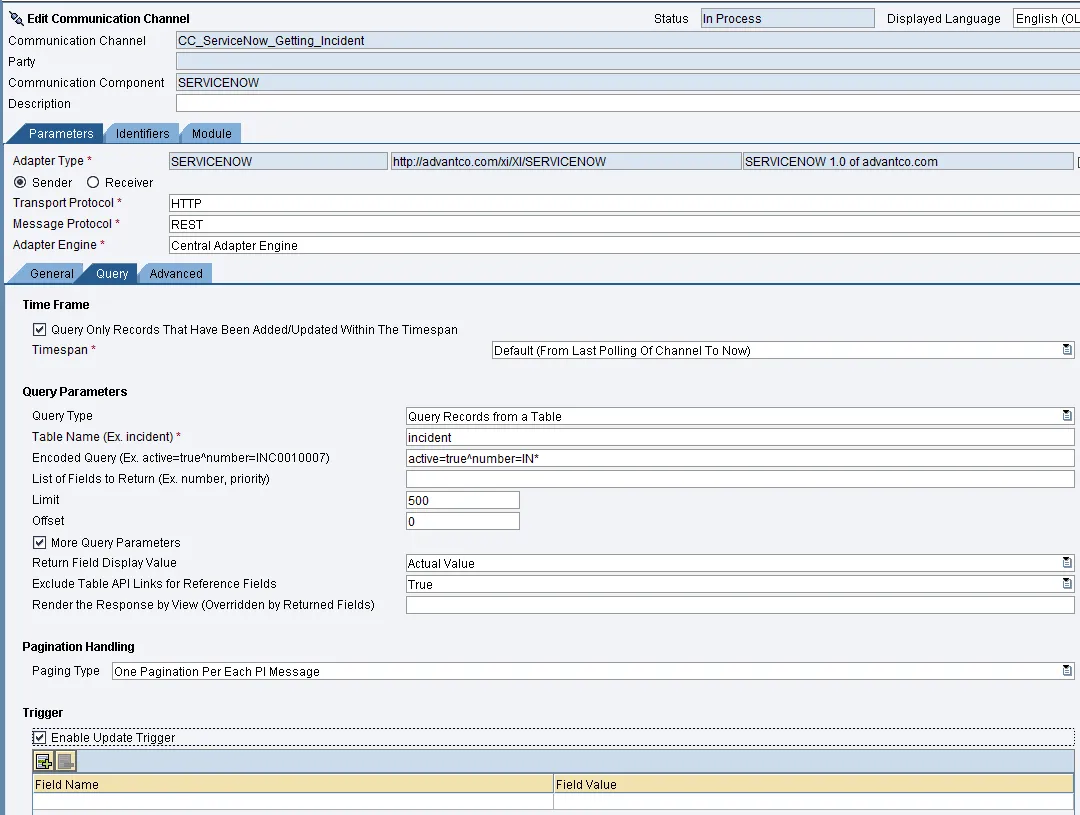Screen dimensions: 1080x815
Task: Click the Field Name column header
Action: [293, 784]
